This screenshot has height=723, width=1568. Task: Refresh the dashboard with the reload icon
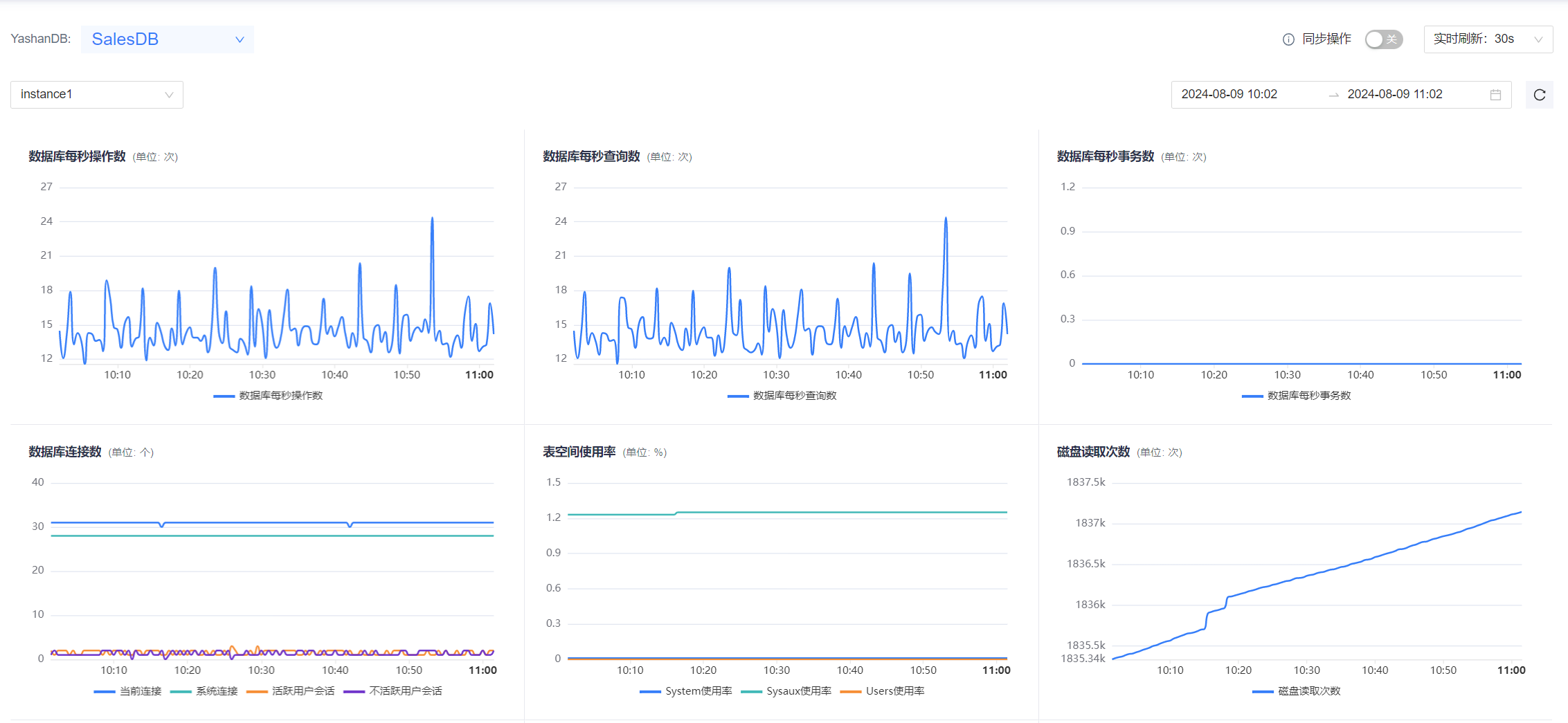coord(1538,94)
